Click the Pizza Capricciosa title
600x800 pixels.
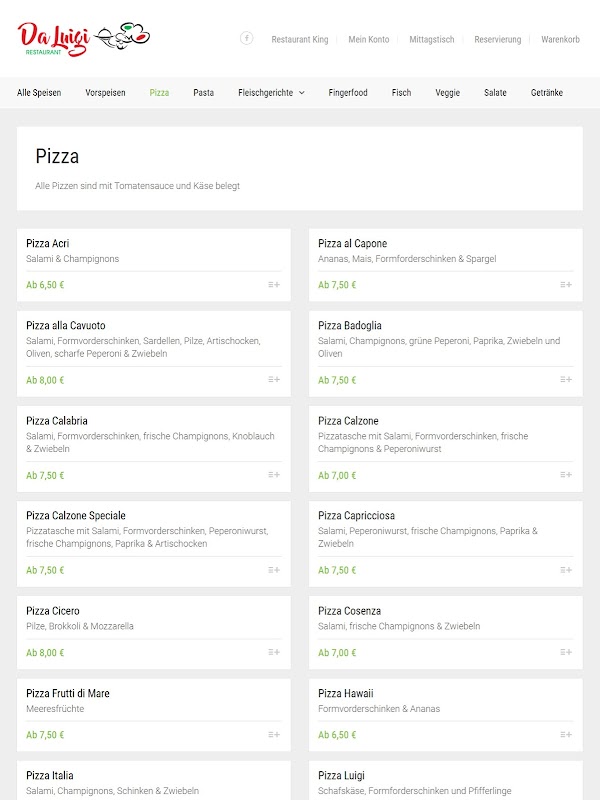tap(357, 516)
